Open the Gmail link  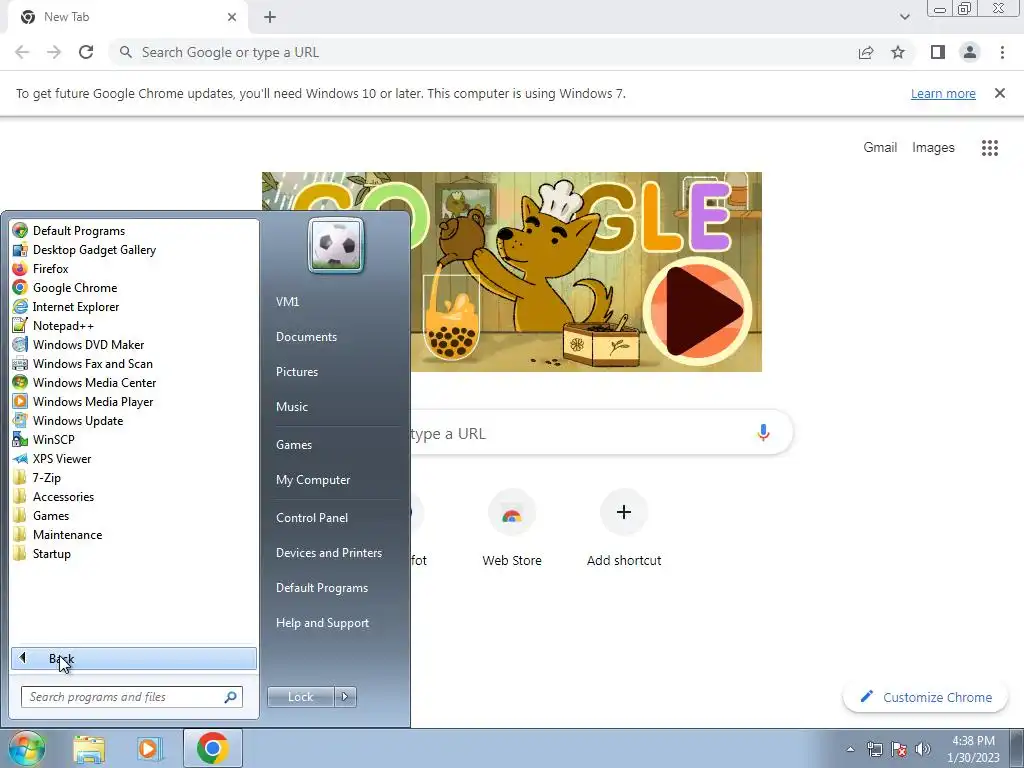(880, 148)
